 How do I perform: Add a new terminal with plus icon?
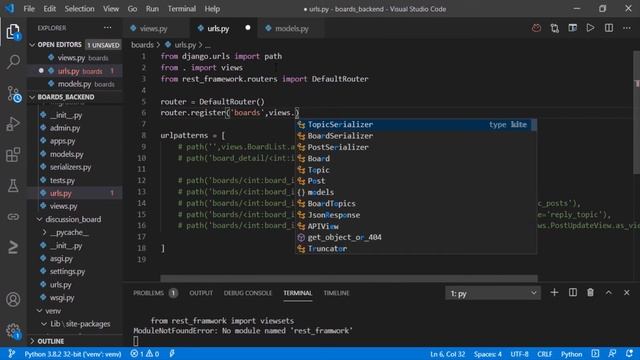554,293
